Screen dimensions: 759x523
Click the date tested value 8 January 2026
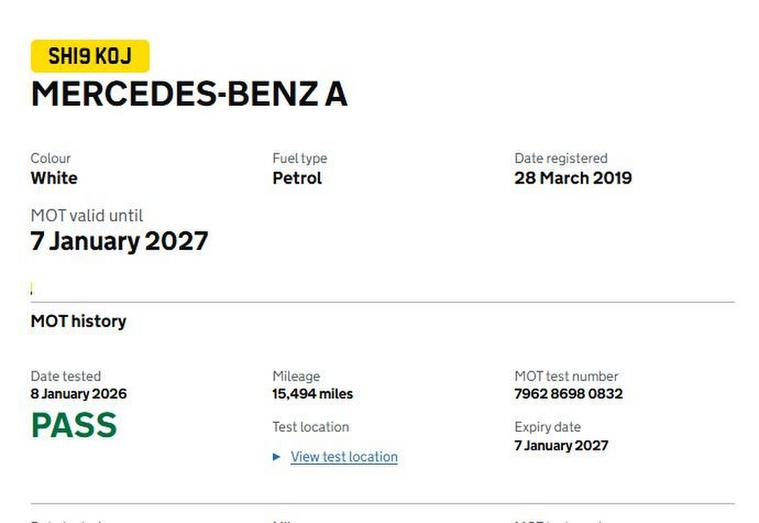coord(79,394)
